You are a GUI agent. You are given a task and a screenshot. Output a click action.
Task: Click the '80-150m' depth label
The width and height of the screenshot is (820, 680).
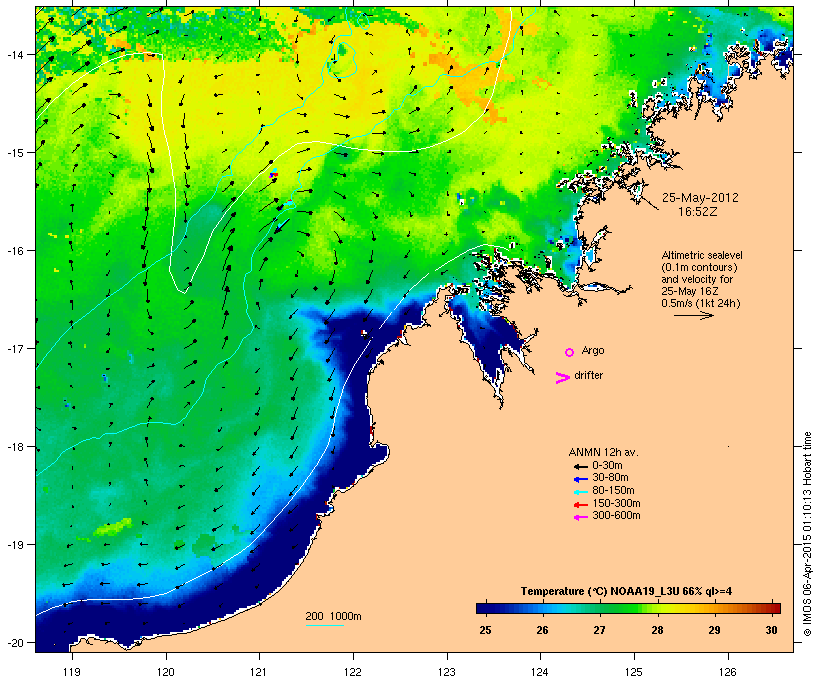point(613,491)
